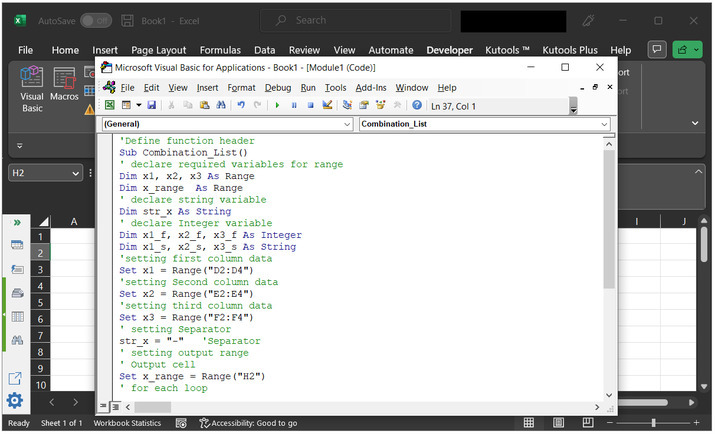Open the Developer ribbon tab
This screenshot has width=715, height=434.
pyautogui.click(x=449, y=50)
